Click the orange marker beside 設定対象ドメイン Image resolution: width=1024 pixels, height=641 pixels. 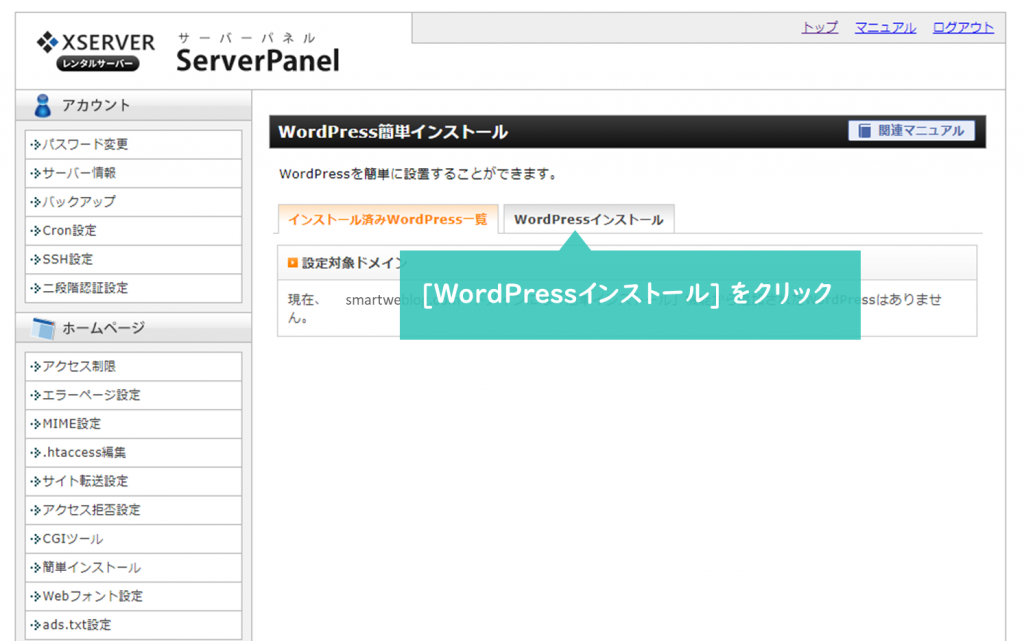(293, 262)
